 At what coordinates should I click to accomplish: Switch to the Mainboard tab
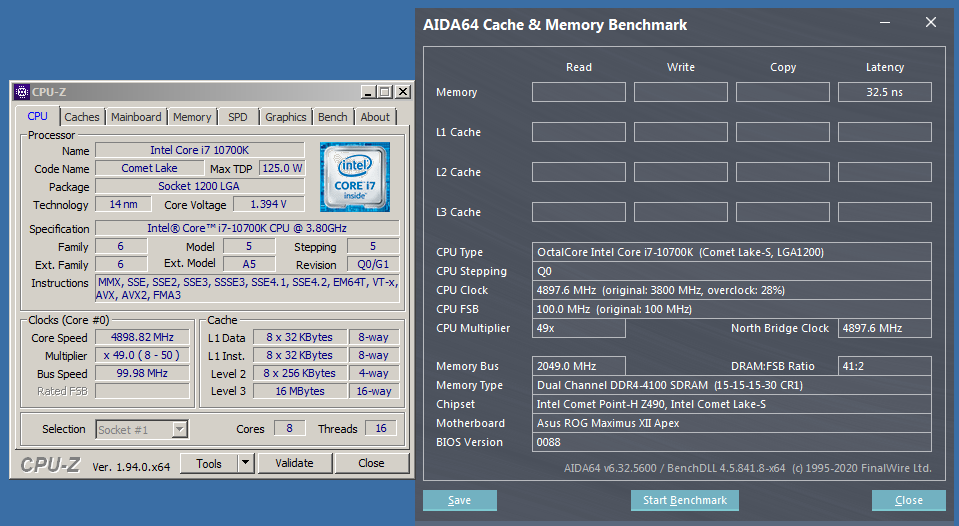136,117
